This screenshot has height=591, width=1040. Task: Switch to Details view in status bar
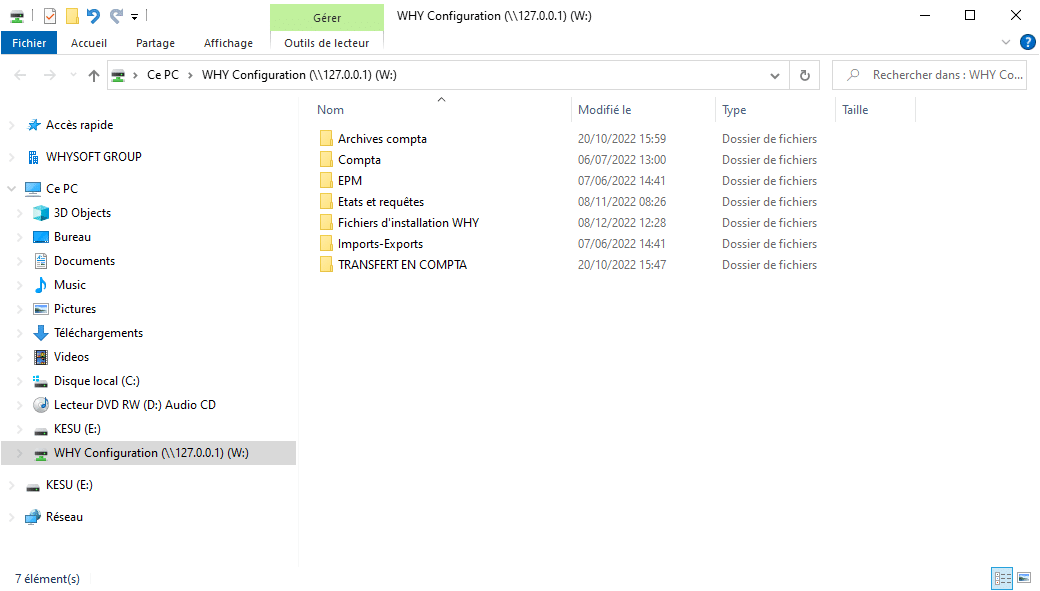[1002, 578]
